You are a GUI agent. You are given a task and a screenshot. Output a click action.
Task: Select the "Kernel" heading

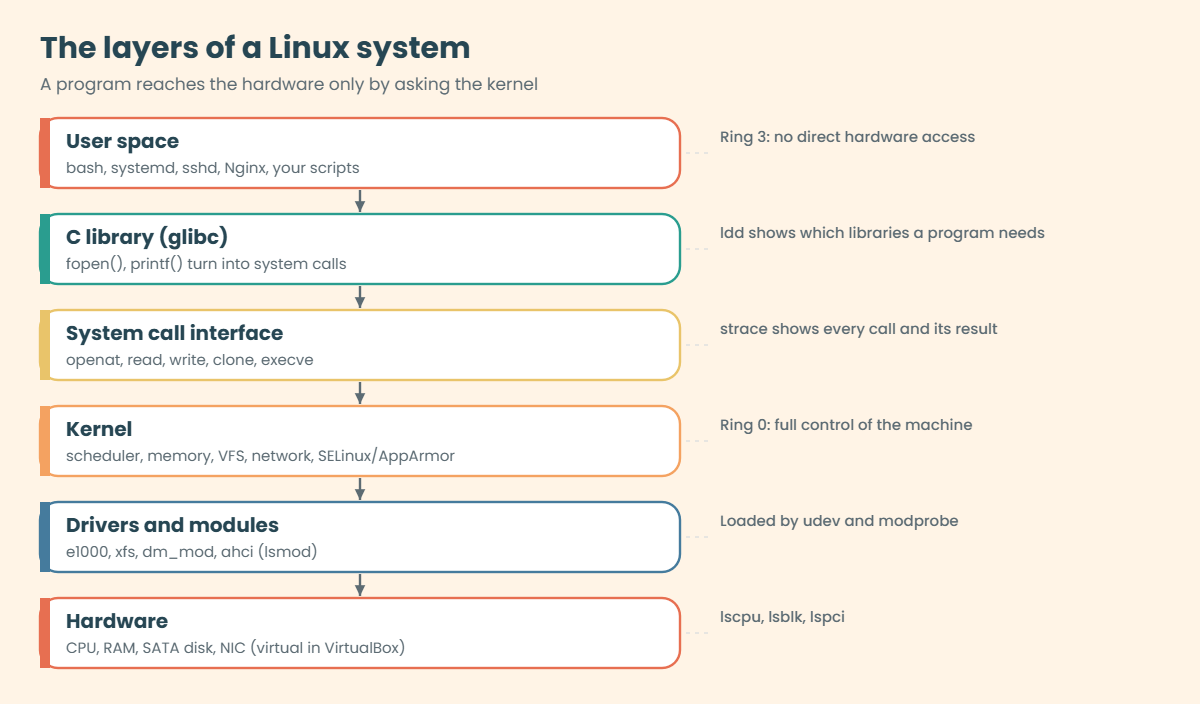(x=99, y=429)
